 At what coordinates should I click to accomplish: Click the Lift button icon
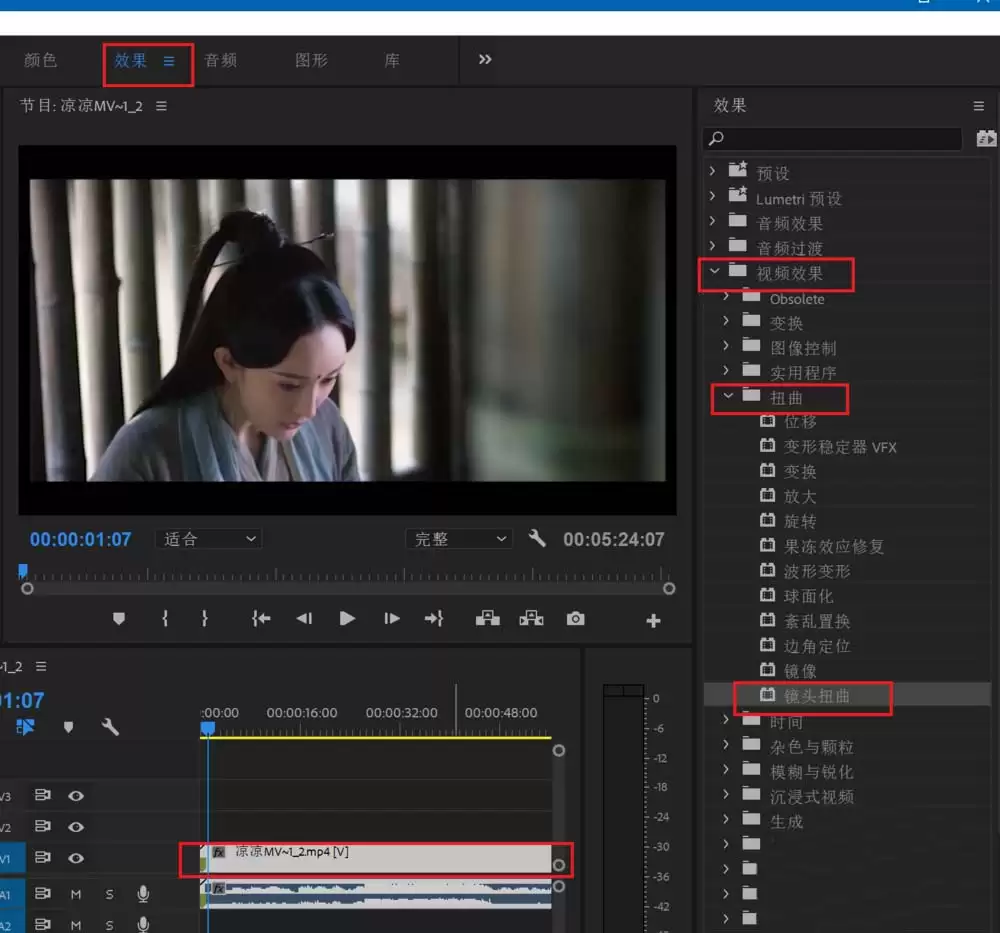pyautogui.click(x=488, y=619)
